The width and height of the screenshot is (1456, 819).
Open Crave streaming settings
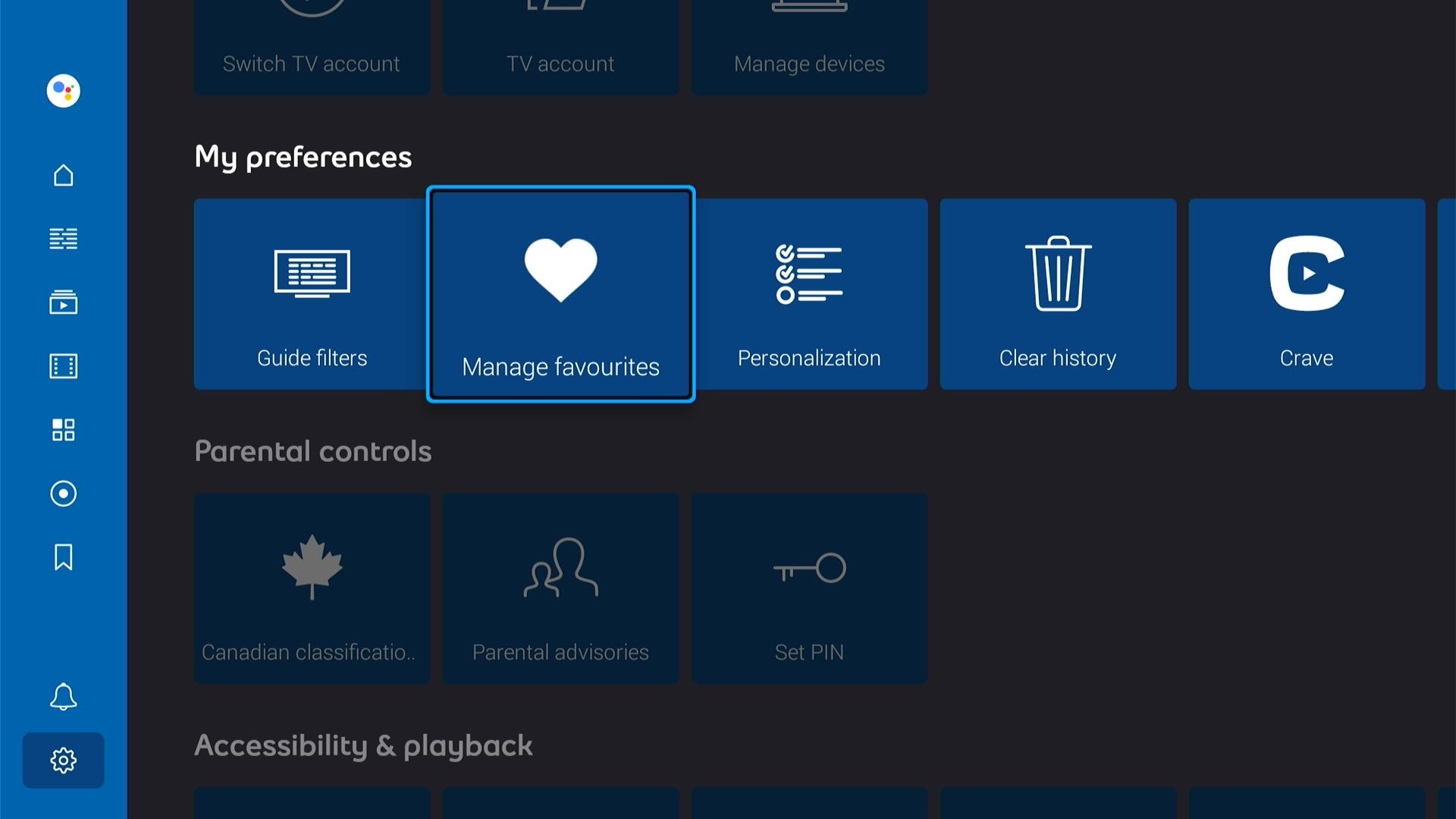pos(1306,294)
